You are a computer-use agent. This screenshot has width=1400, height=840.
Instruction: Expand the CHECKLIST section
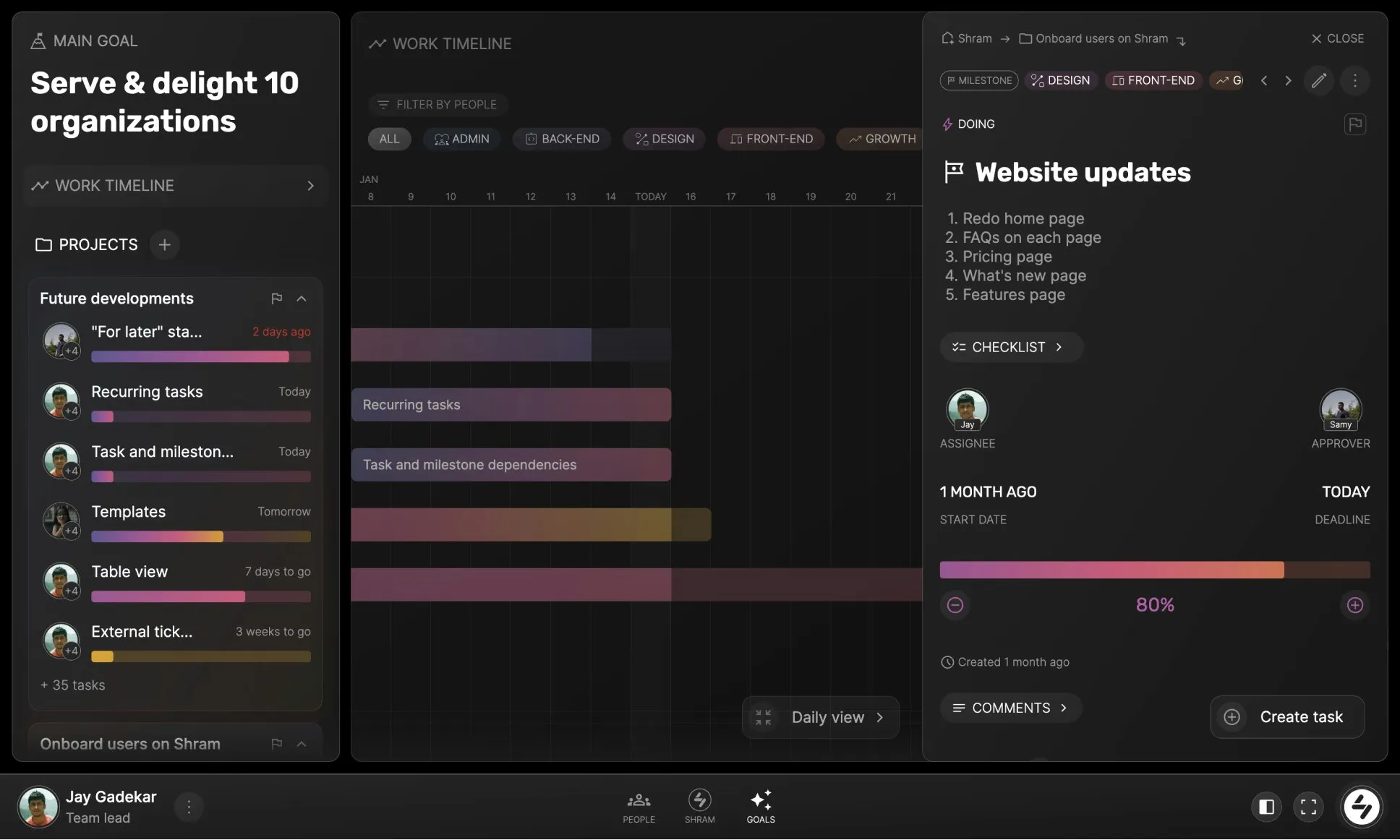pos(1010,347)
